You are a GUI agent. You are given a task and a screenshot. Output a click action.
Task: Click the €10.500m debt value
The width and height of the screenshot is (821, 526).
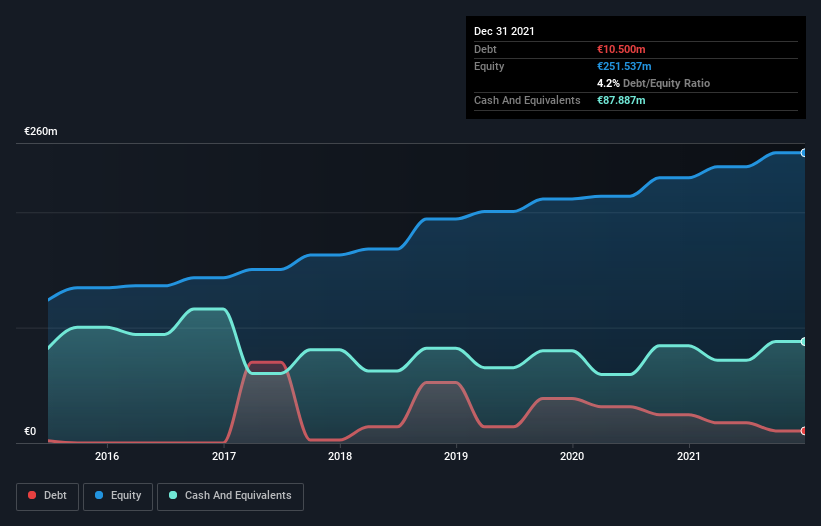pos(621,49)
